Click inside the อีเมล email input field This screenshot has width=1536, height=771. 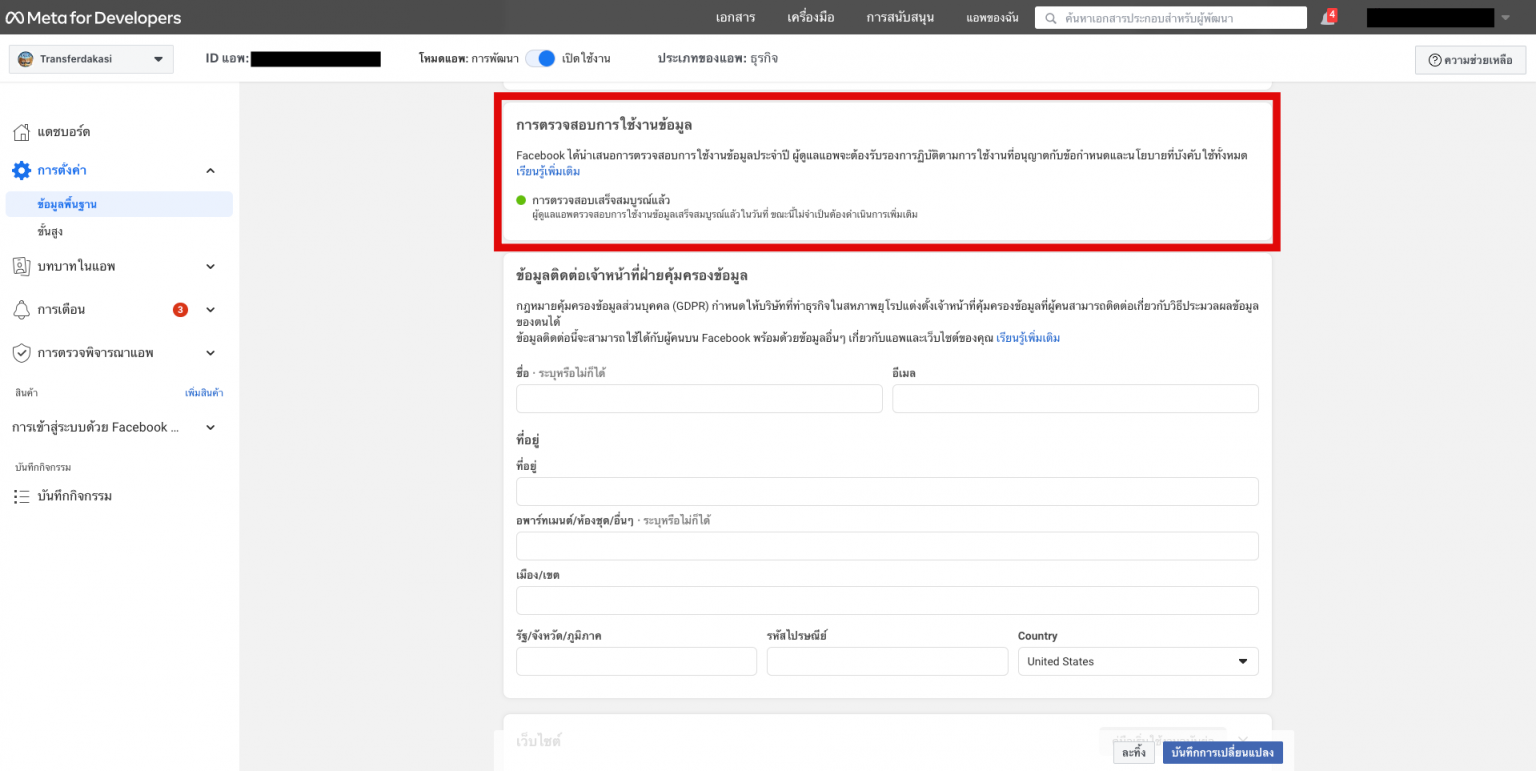coord(1075,398)
